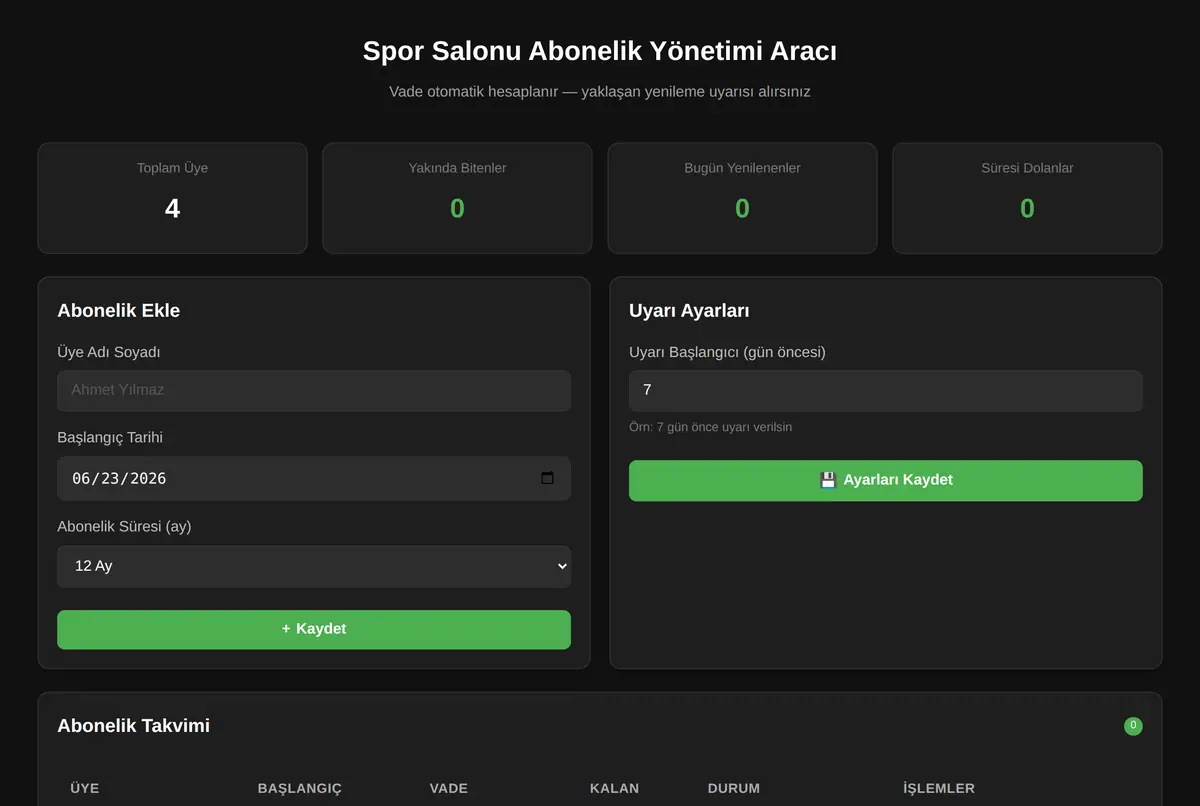Click the page title Spor Salonu Abonelik Yönetimi Aracı

[x=600, y=51]
